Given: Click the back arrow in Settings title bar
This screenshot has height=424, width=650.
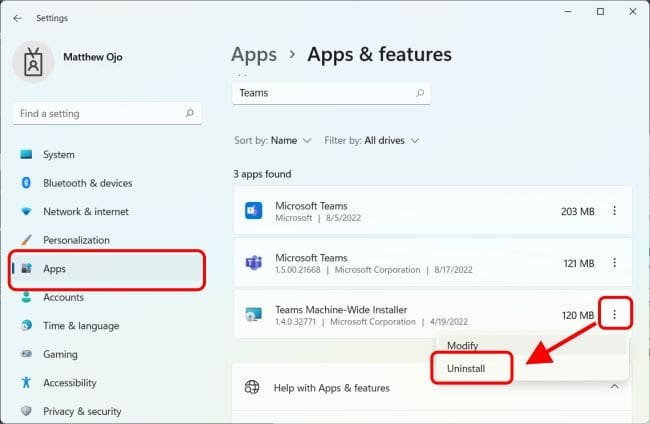Looking at the screenshot, I should 18,16.
